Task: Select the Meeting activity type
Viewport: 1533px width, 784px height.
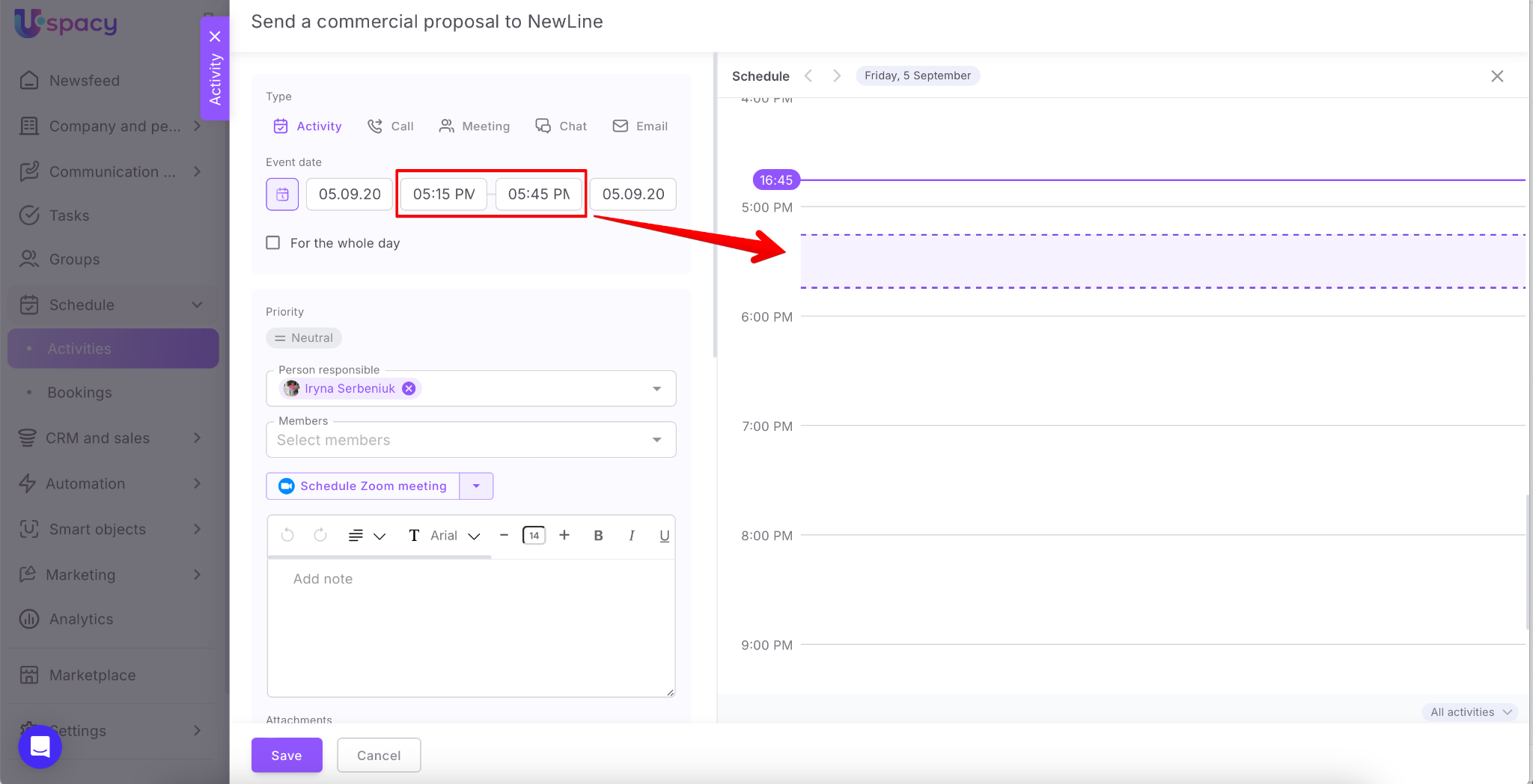Action: (x=475, y=126)
